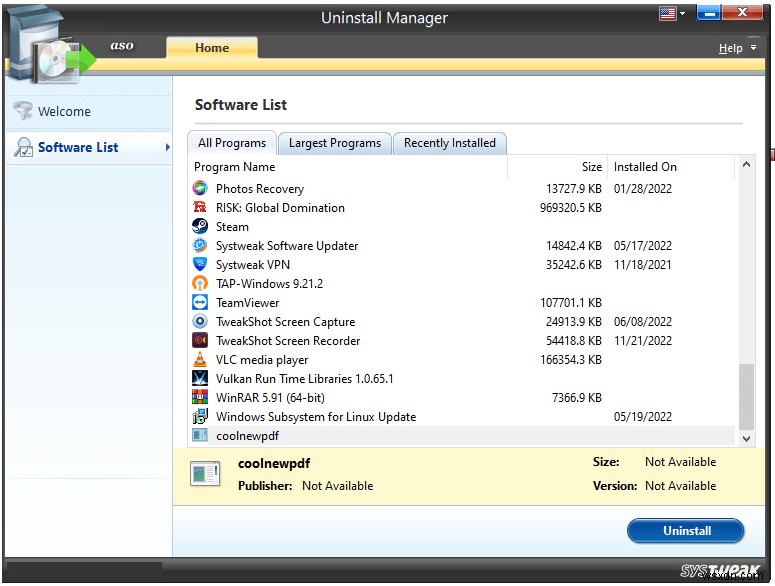The height and width of the screenshot is (586, 775).
Task: Select the Systweak VPN shield icon
Action: pos(200,265)
